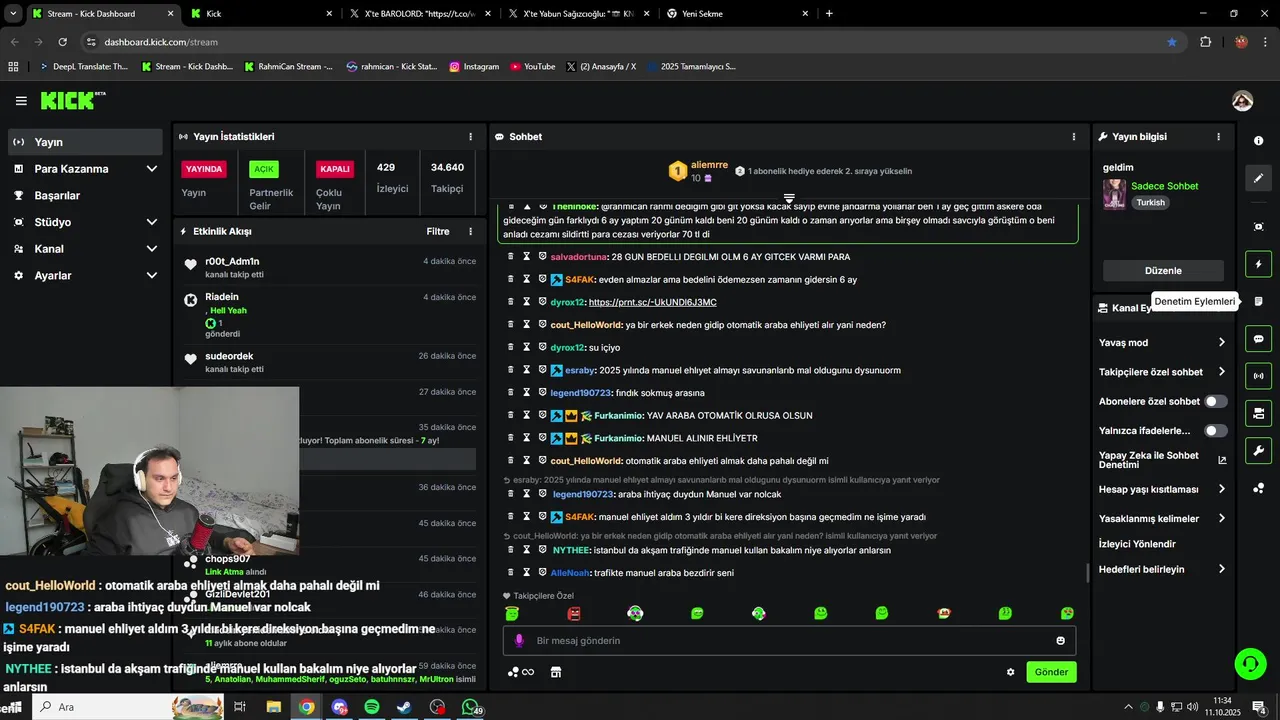Toggle Abonelere özel sohbet switch

(x=1215, y=401)
